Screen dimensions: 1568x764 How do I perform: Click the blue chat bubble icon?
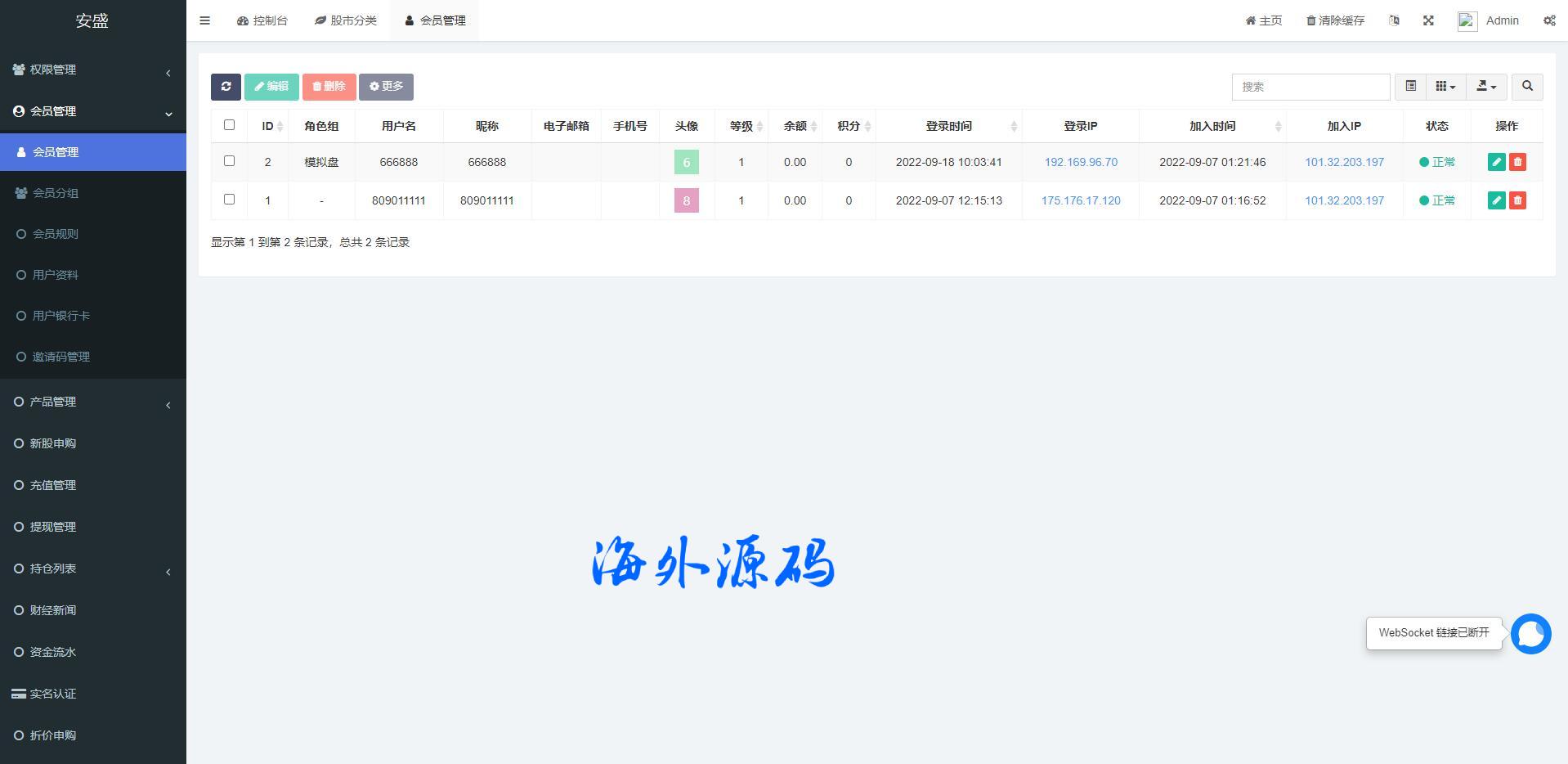tap(1530, 634)
